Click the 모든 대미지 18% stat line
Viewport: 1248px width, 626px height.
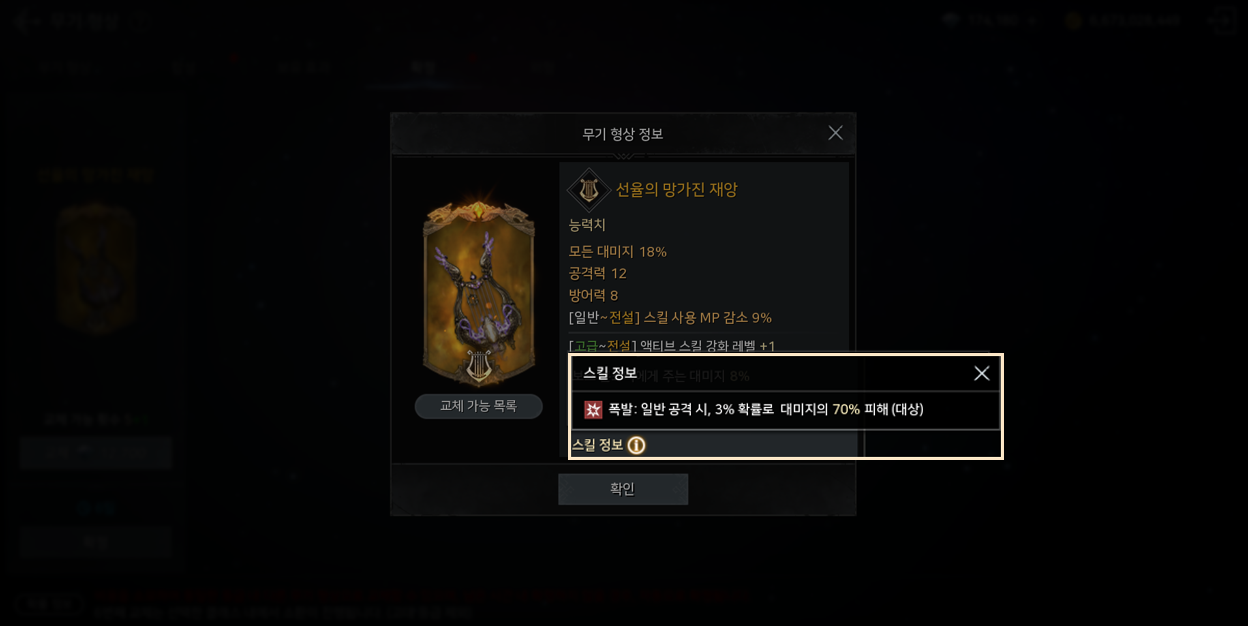click(x=618, y=251)
